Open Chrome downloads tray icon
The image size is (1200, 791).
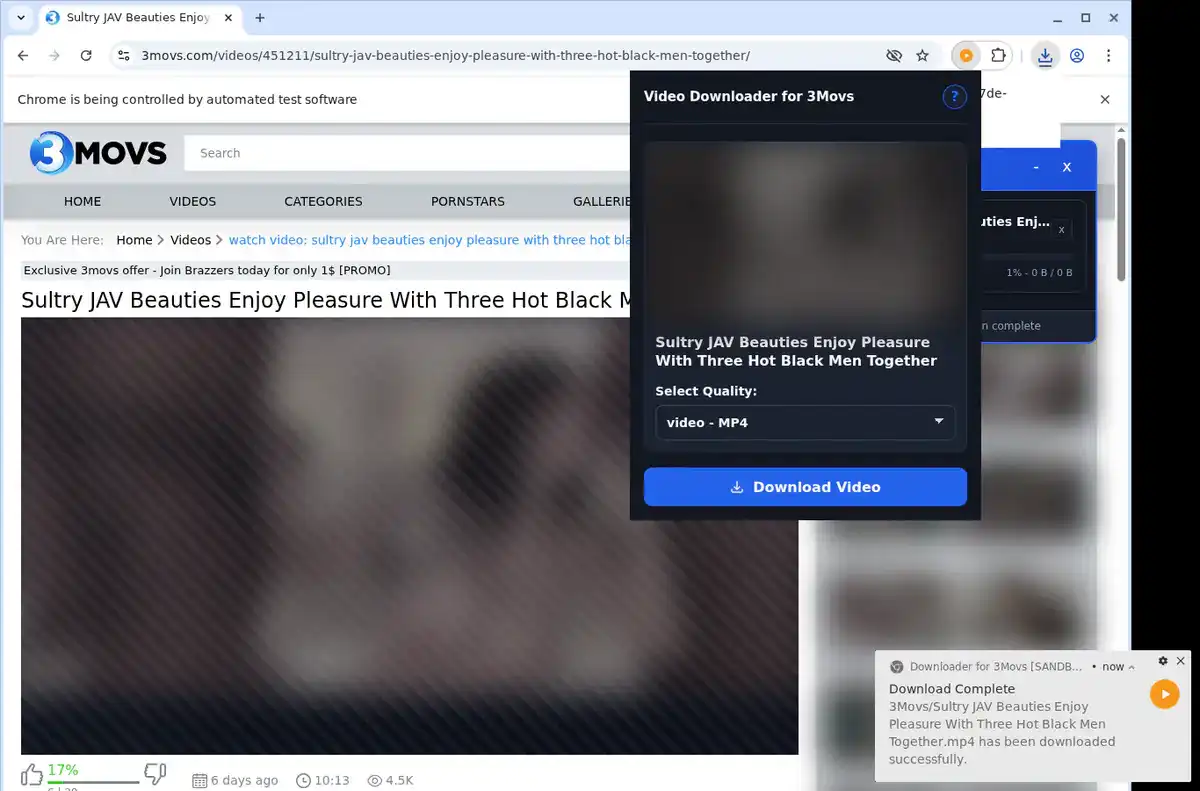click(1045, 56)
